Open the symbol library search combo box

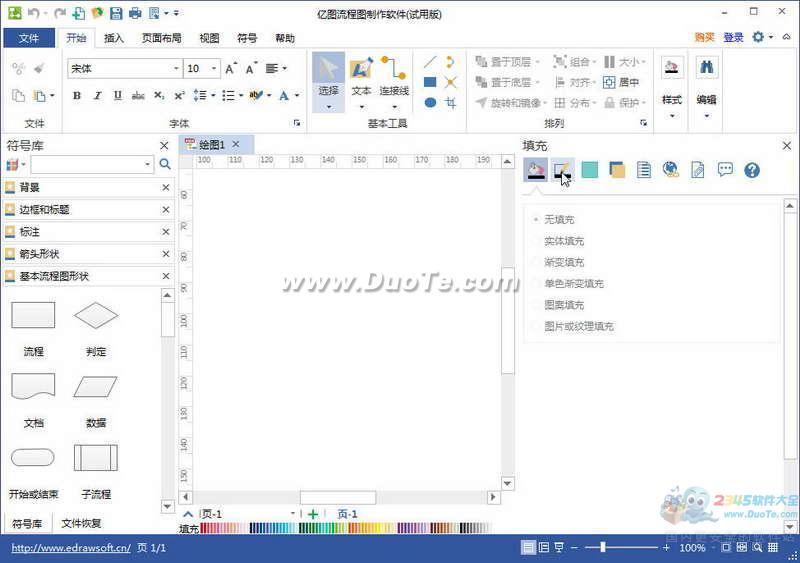tap(92, 164)
